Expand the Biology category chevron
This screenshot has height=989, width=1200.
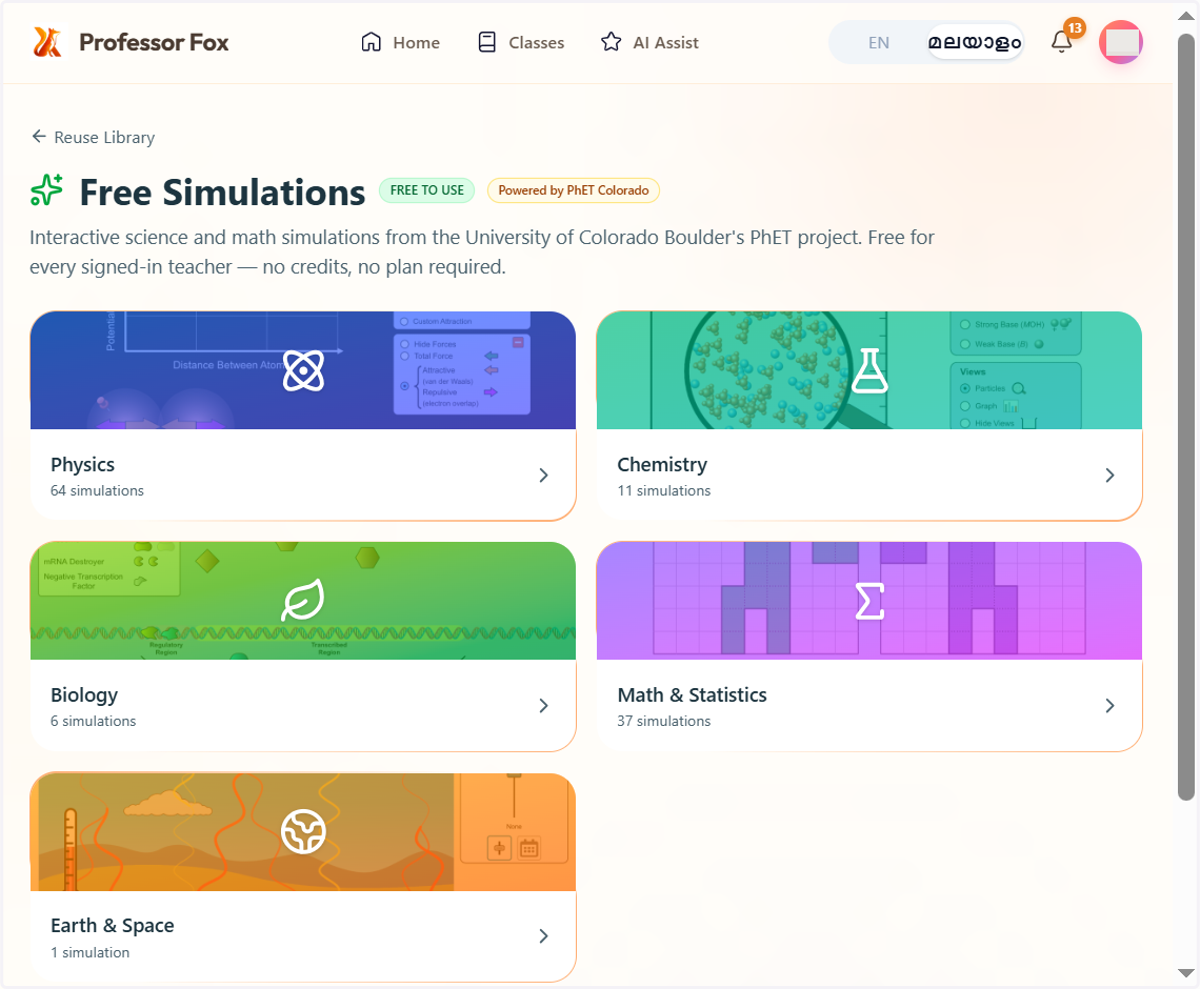pos(544,706)
